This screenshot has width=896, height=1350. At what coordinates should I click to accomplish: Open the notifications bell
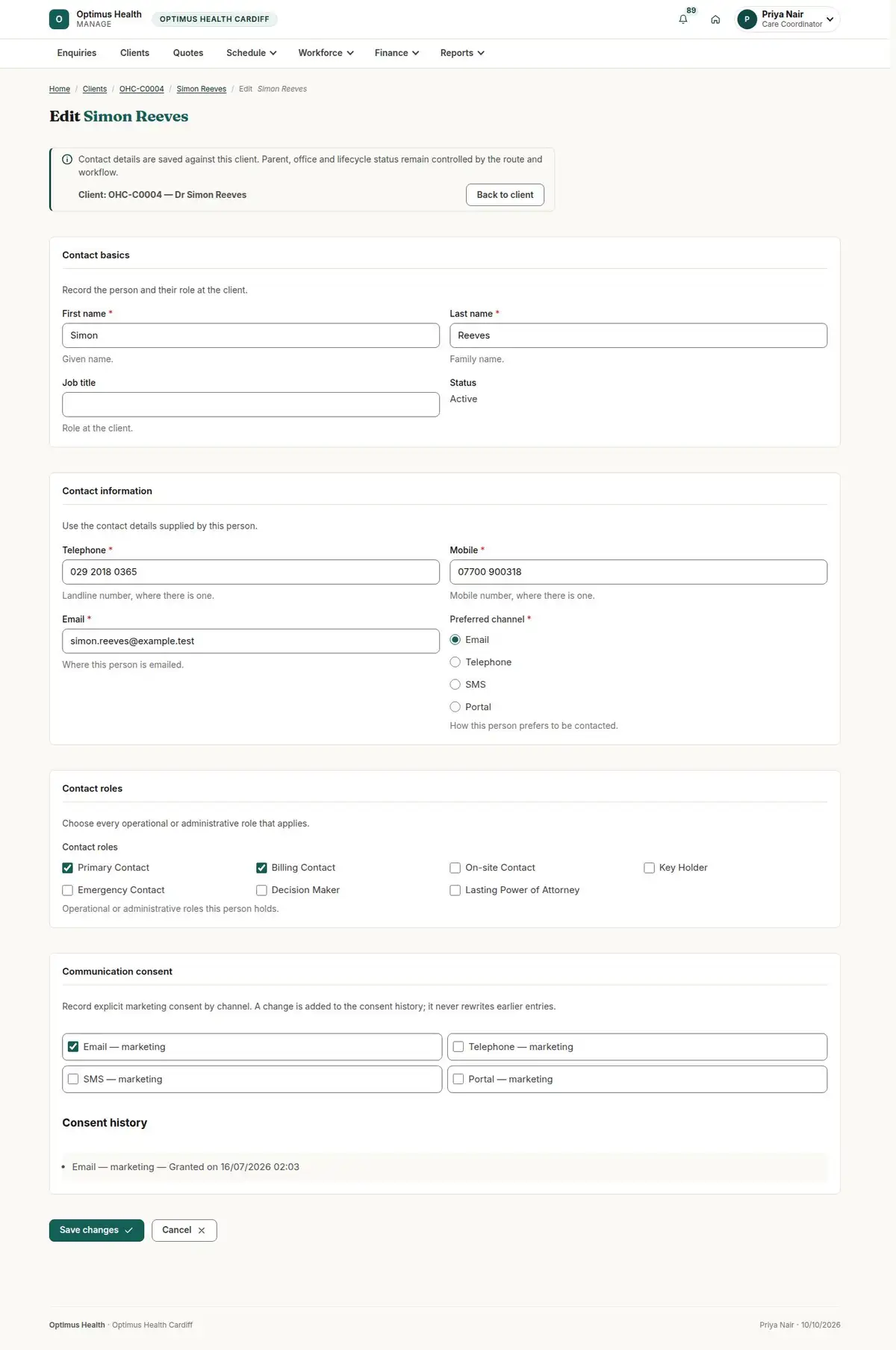point(683,19)
